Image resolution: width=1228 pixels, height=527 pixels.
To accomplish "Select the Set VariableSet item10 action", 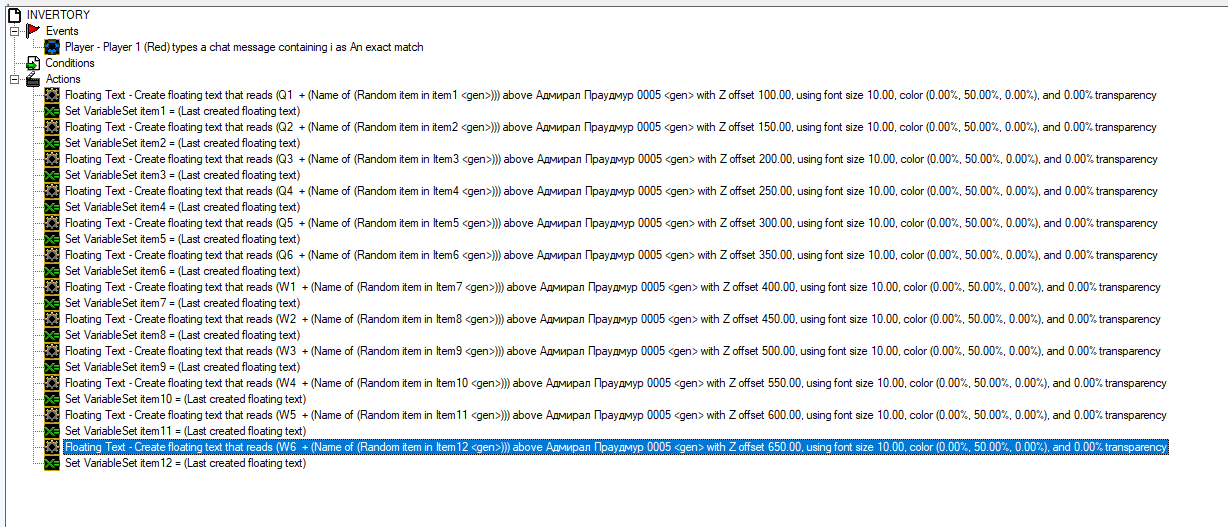I will (185, 399).
